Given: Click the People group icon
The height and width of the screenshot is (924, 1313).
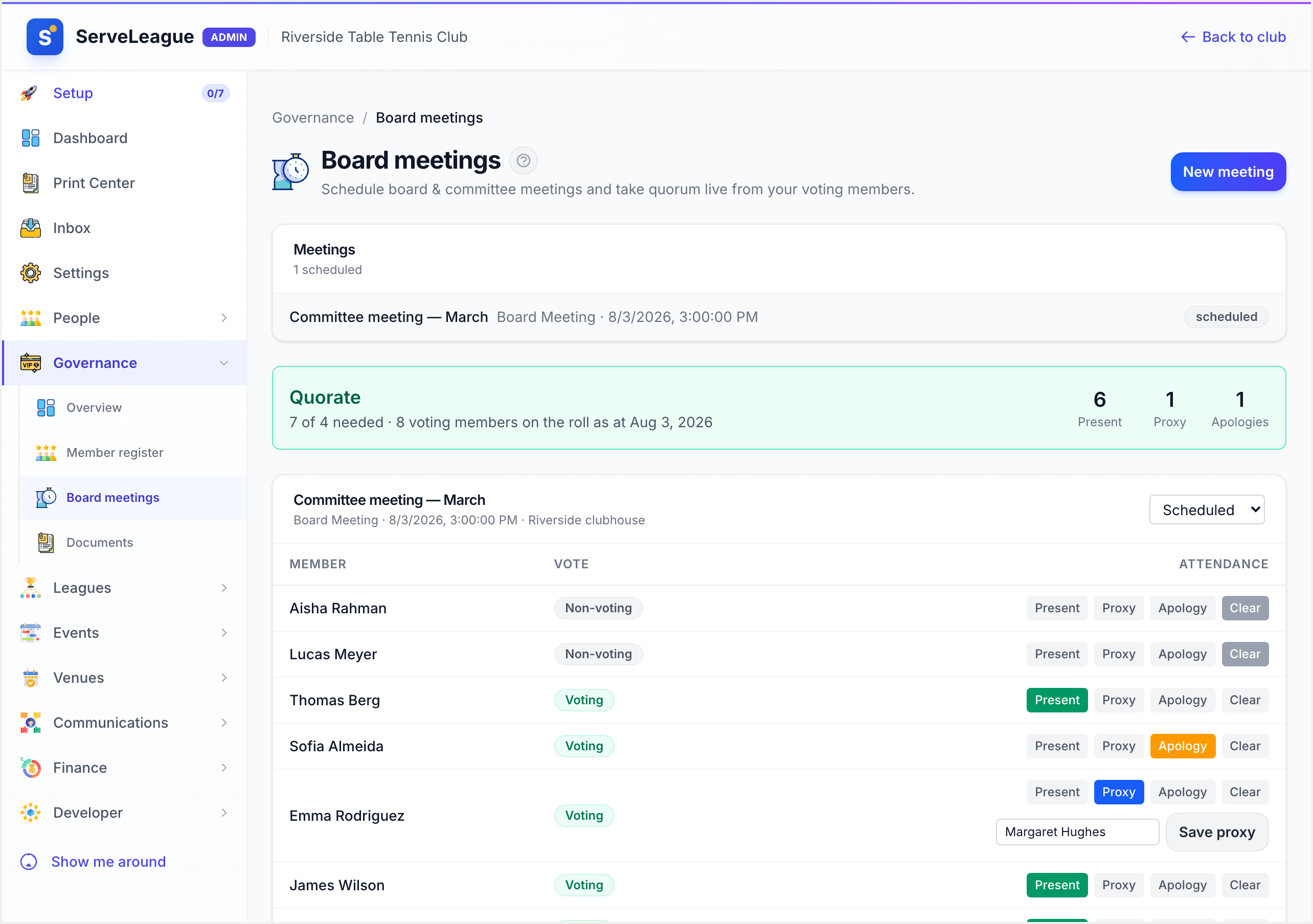Looking at the screenshot, I should click(30, 318).
